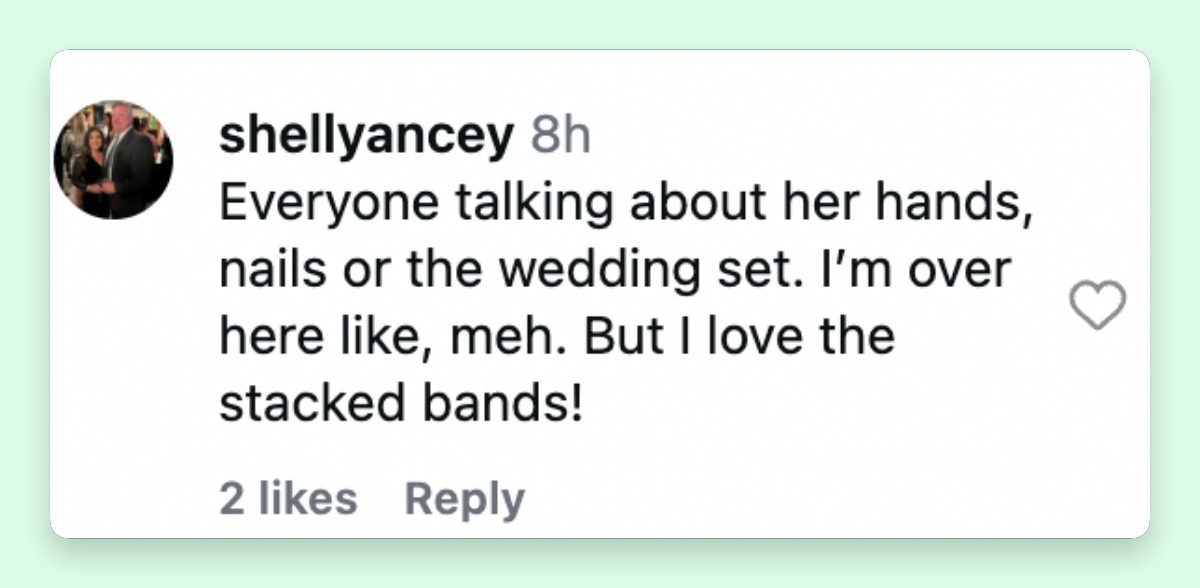This screenshot has height=588, width=1200.
Task: Click the Reply button under the comment
Action: (x=464, y=499)
